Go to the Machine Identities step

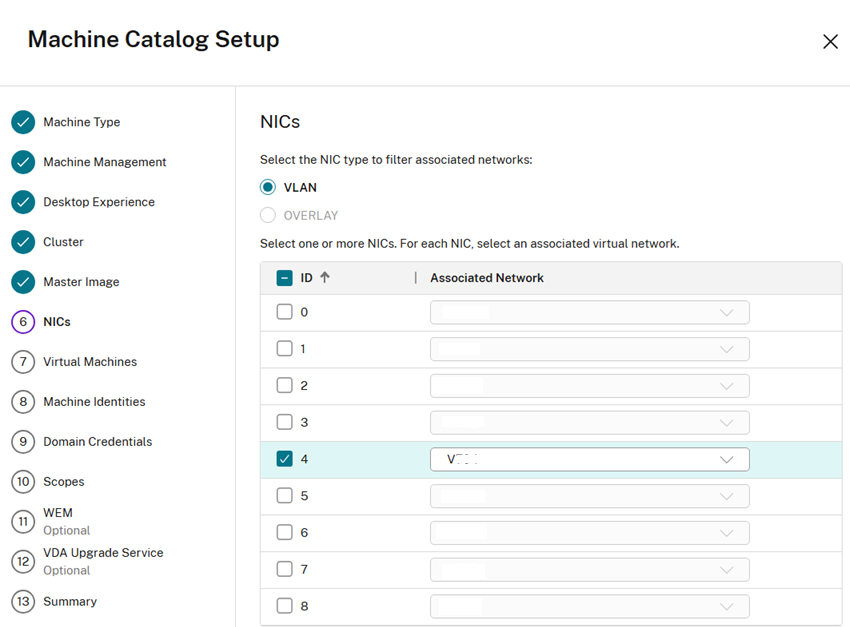pyautogui.click(x=94, y=402)
